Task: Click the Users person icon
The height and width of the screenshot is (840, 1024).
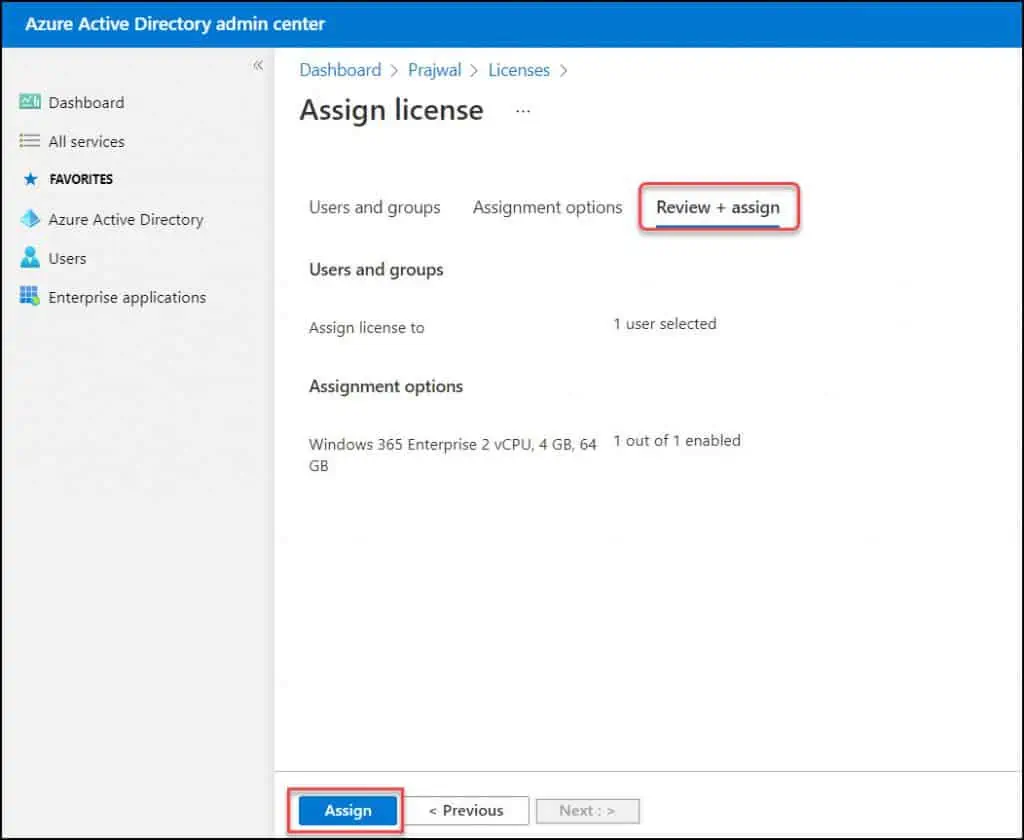Action: pos(29,257)
